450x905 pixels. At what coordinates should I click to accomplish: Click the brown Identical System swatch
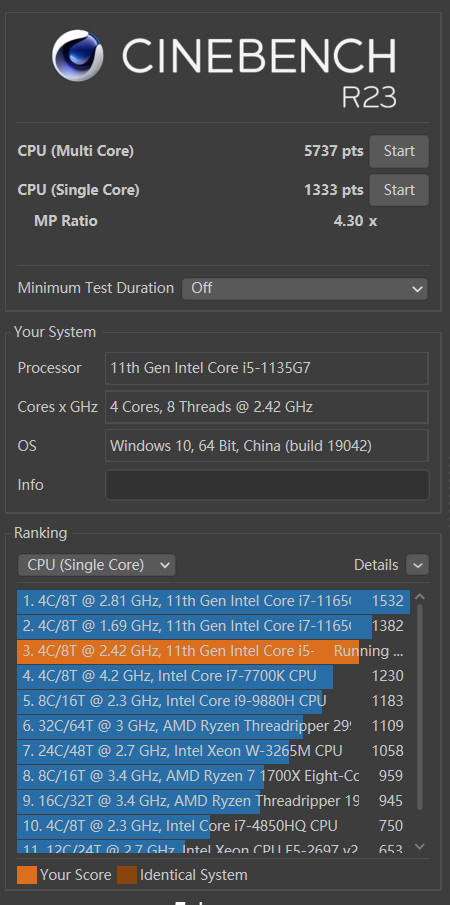tap(127, 875)
